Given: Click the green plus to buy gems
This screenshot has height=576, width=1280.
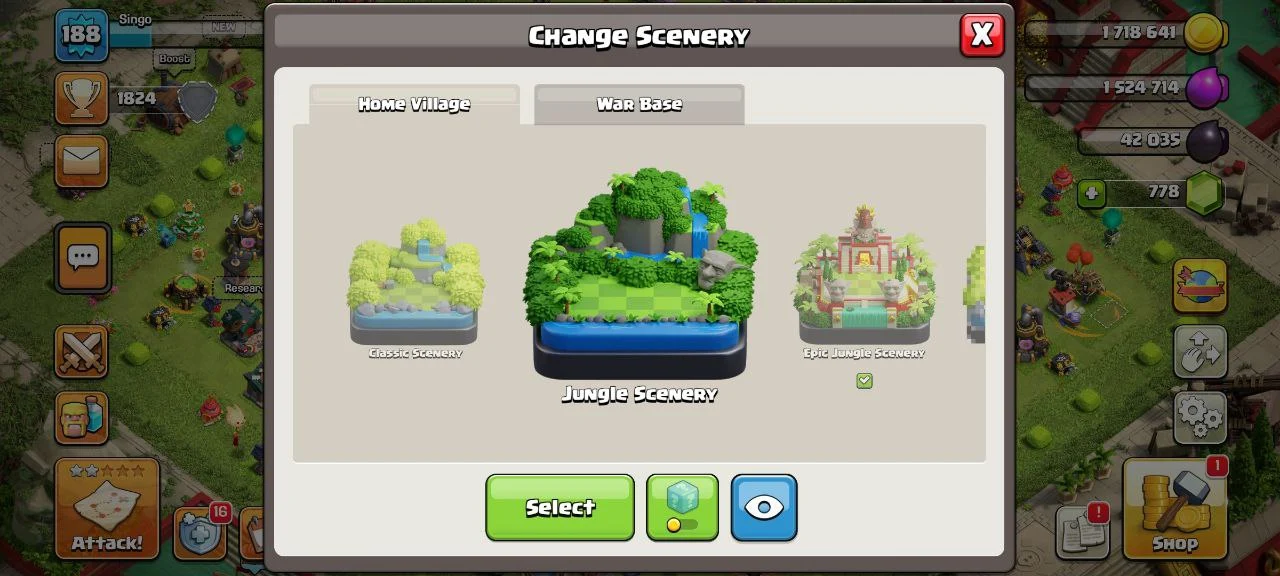Looking at the screenshot, I should coord(1094,193).
